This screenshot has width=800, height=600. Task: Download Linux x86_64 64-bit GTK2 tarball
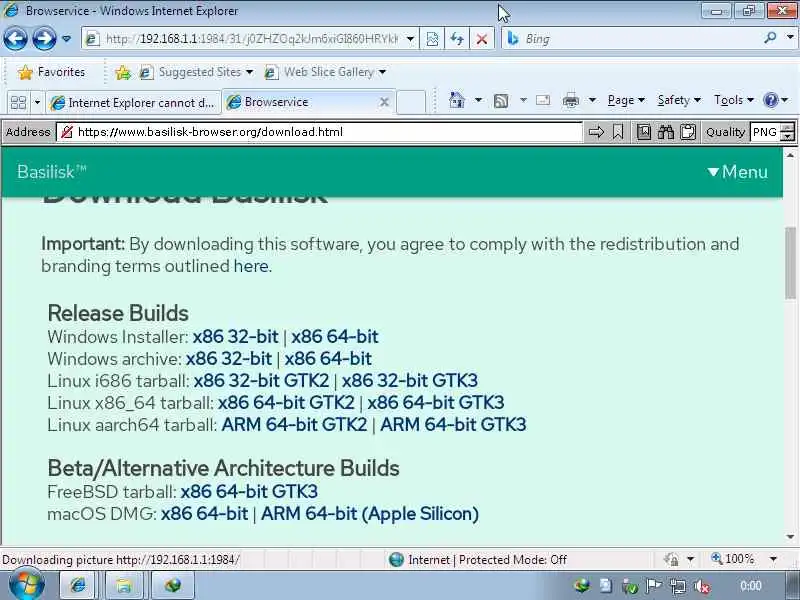tap(286, 403)
